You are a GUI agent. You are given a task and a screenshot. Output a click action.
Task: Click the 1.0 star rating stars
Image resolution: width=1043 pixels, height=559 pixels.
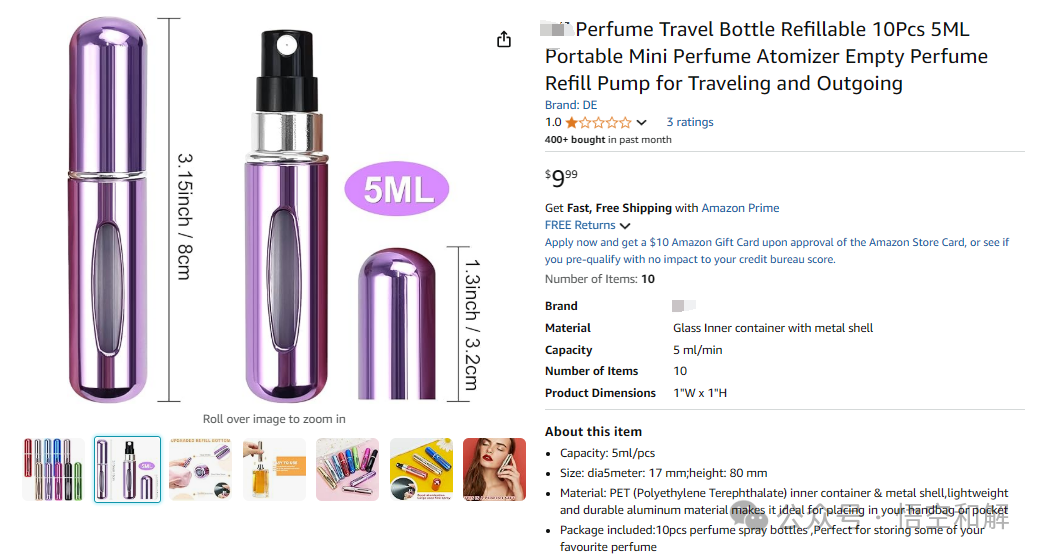[598, 122]
